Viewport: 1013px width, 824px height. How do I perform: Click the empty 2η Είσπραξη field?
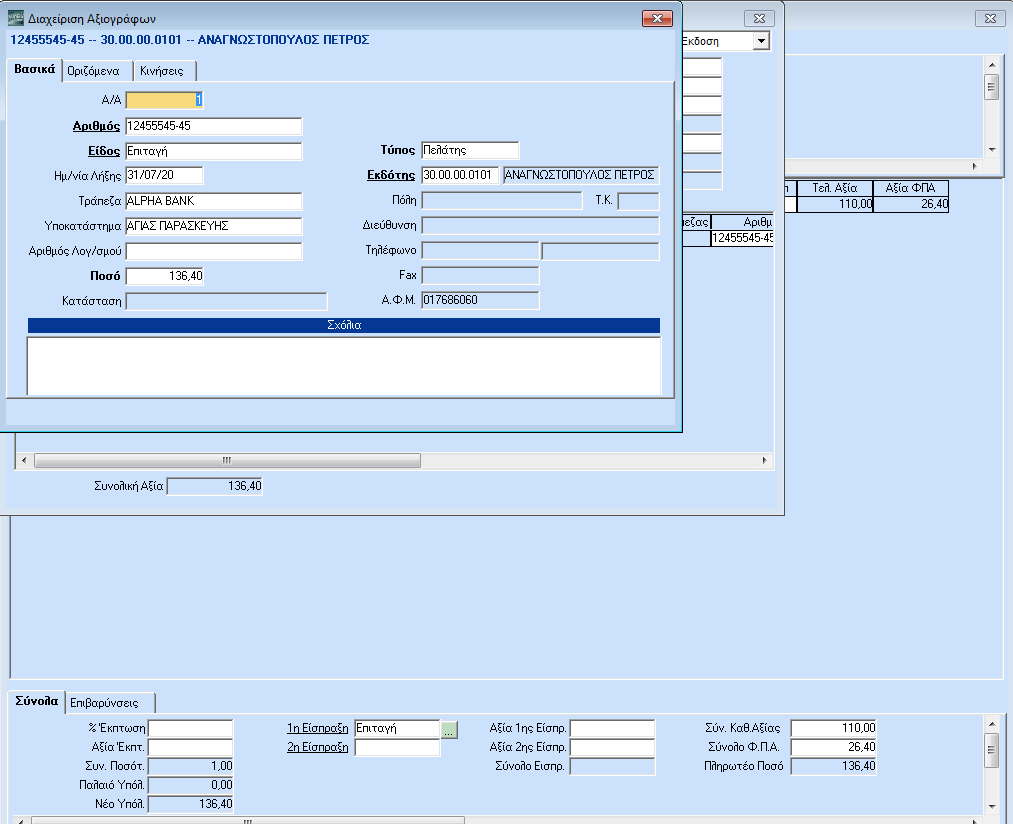[x=397, y=747]
